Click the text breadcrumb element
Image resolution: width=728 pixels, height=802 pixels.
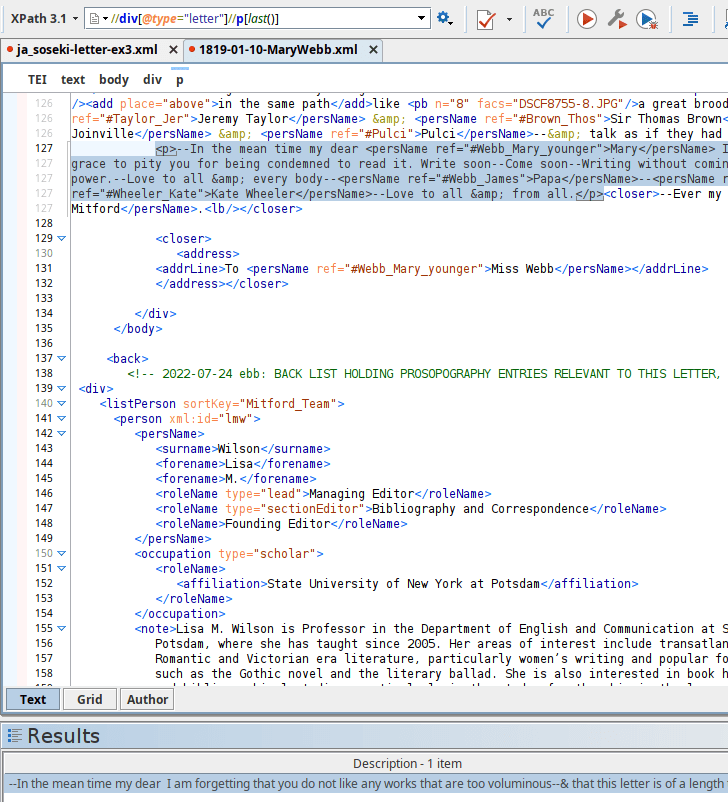pyautogui.click(x=73, y=80)
